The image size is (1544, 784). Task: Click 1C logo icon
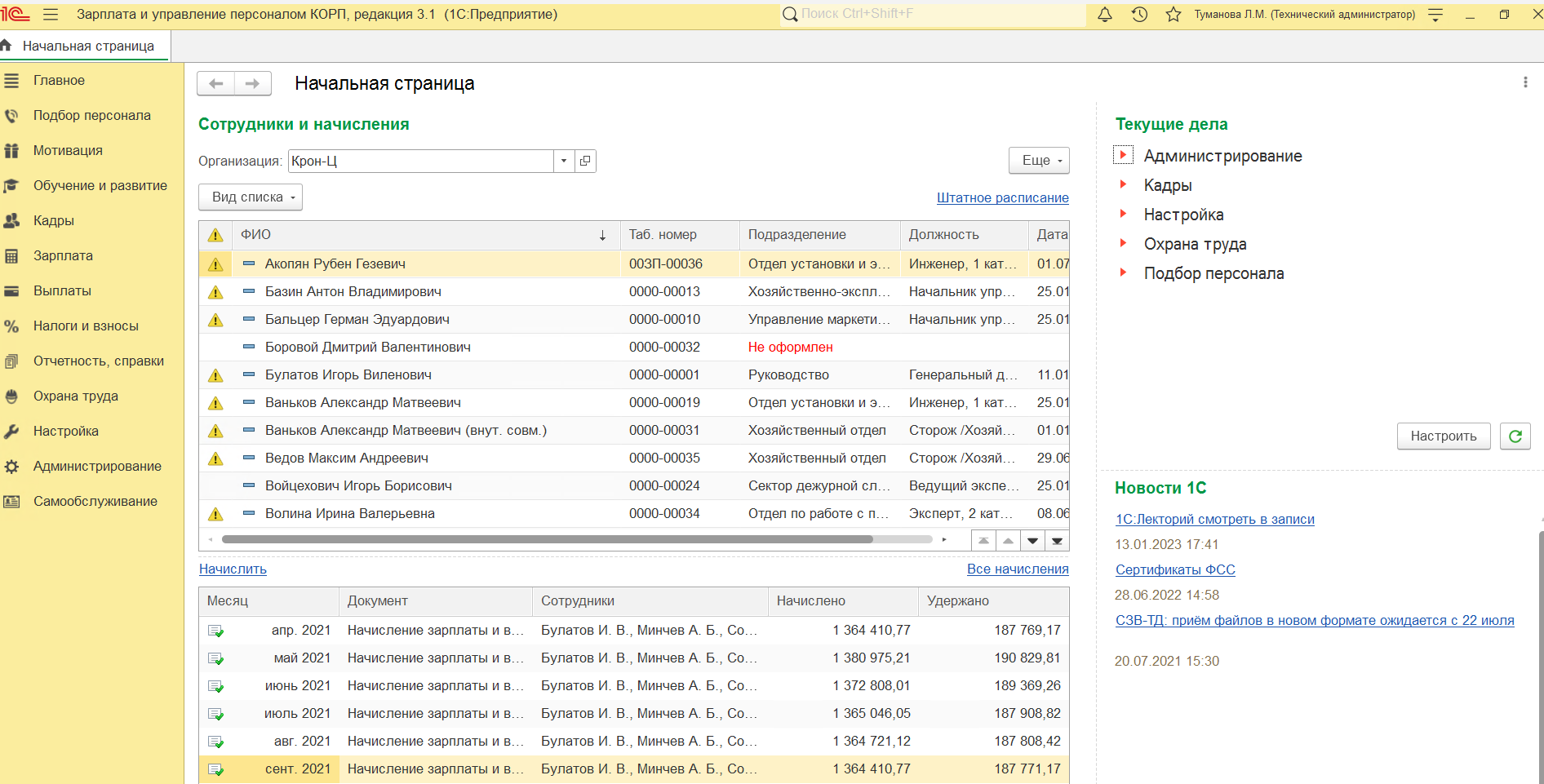[16, 15]
